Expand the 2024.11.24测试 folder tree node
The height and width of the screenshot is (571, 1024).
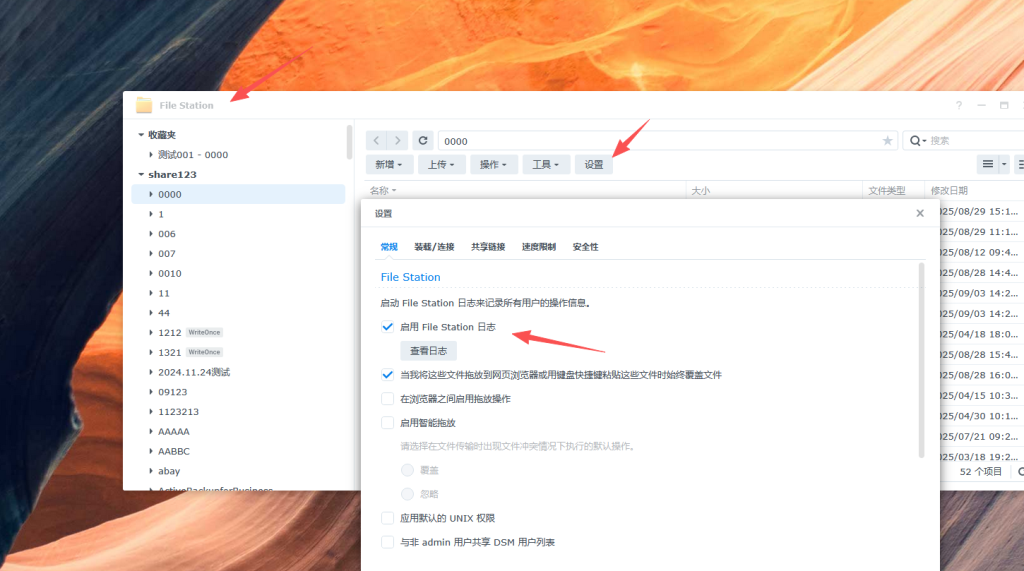pos(151,372)
